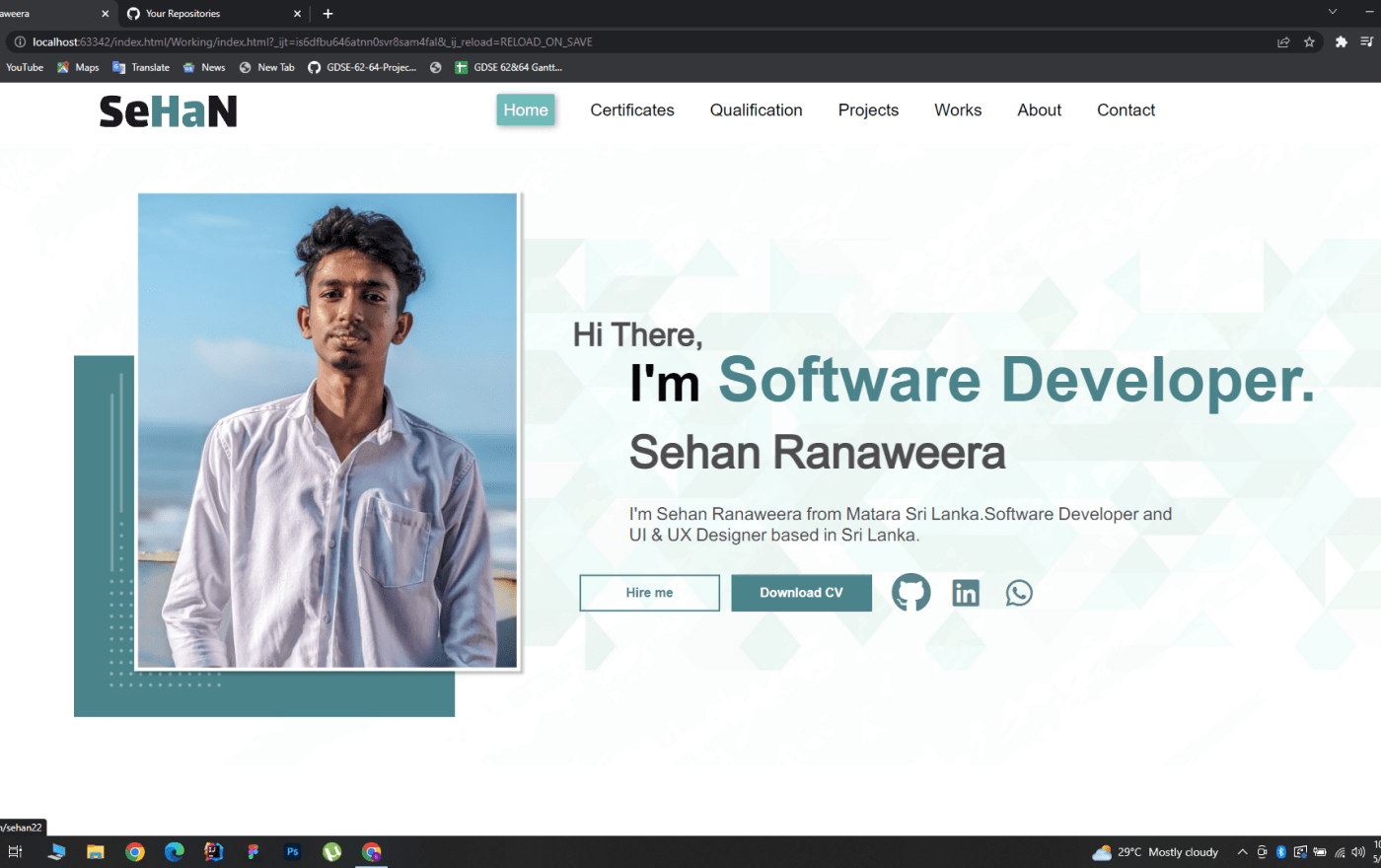Click the Download CV button
Image resolution: width=1381 pixels, height=868 pixels.
click(x=801, y=593)
